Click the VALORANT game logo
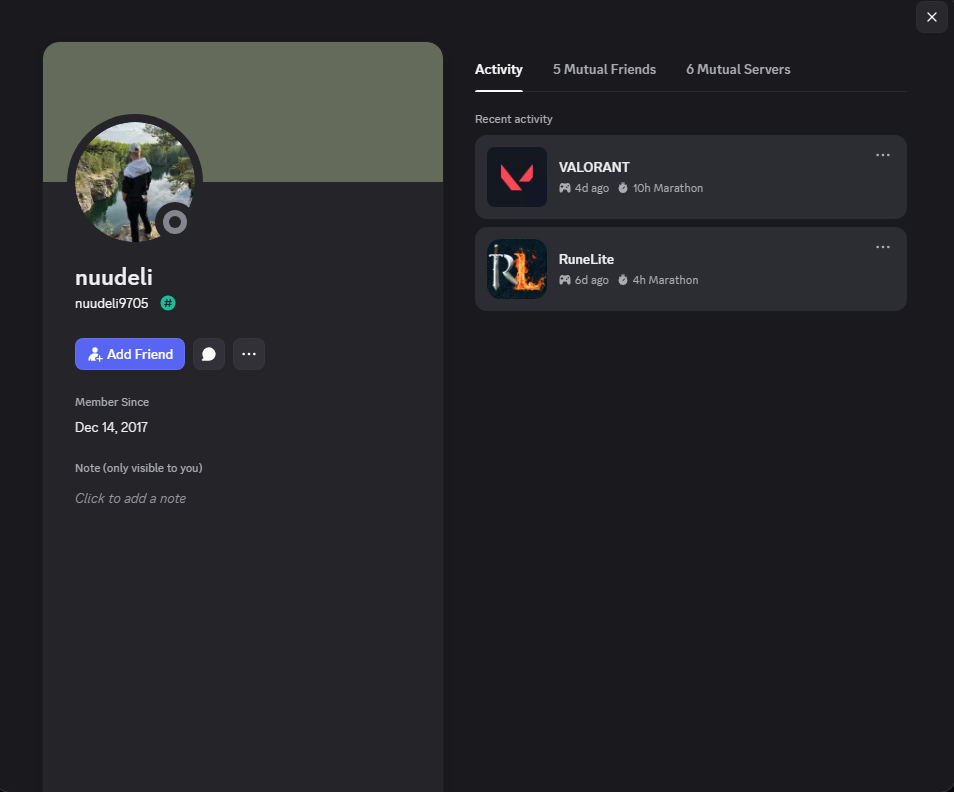 pos(517,177)
